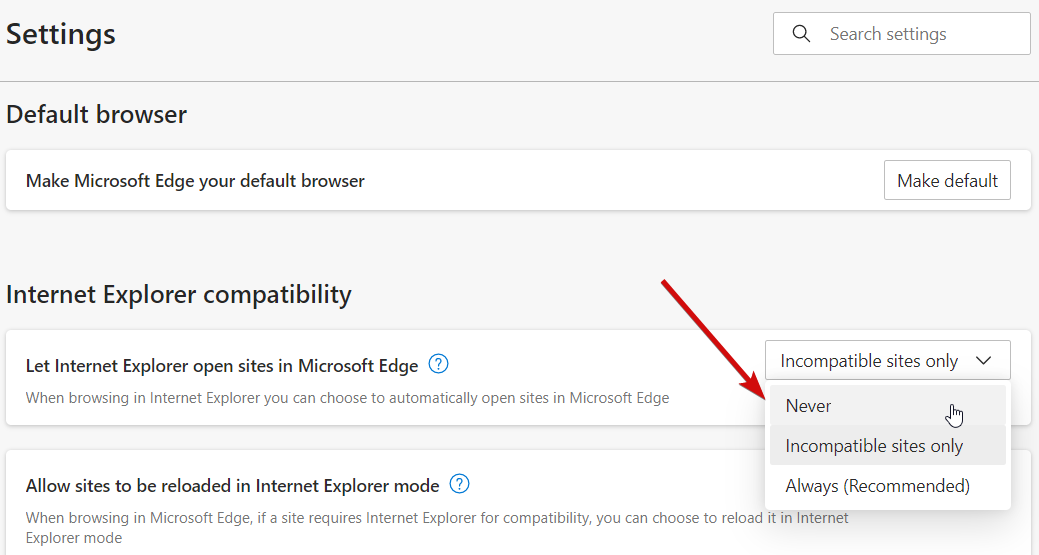
Task: Click the Default browser section heading
Action: pyautogui.click(x=97, y=115)
